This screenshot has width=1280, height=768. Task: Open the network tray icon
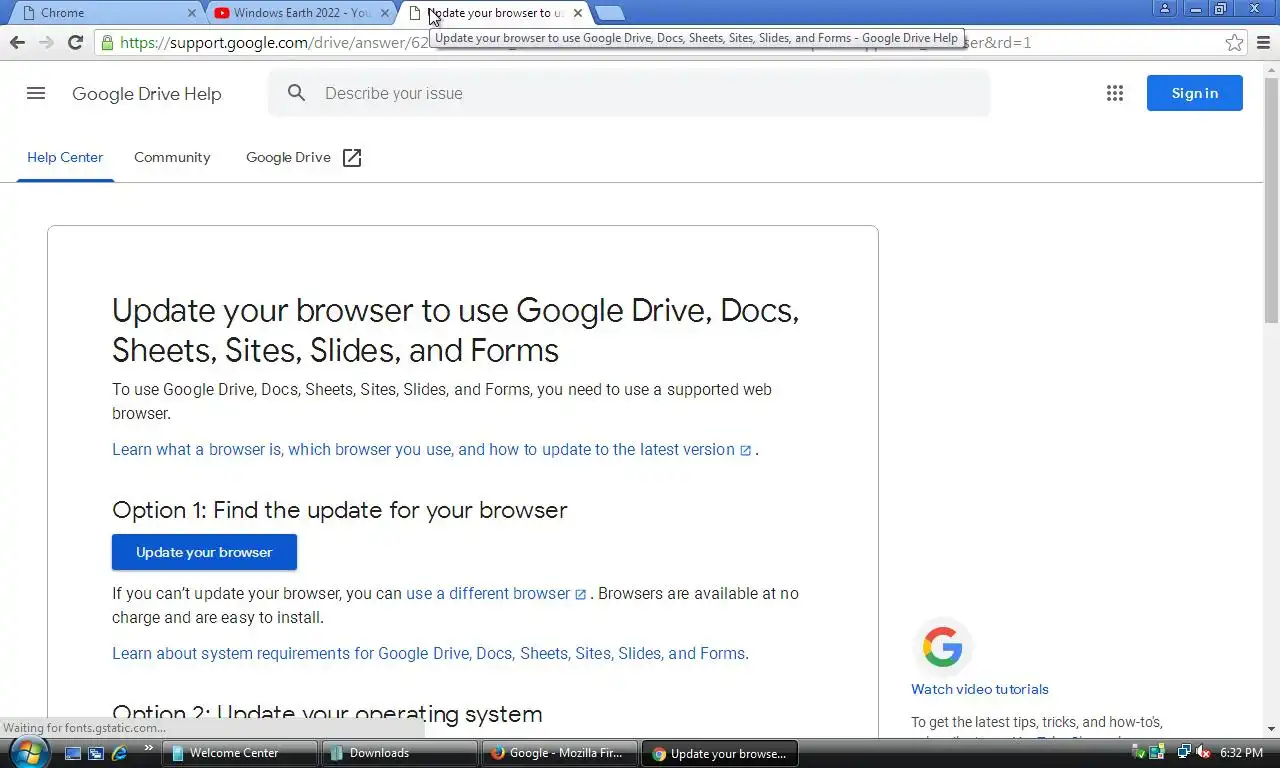pyautogui.click(x=1183, y=752)
